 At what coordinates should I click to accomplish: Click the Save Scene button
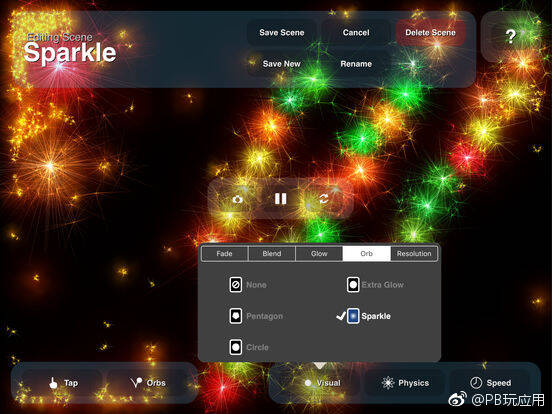coord(282,32)
